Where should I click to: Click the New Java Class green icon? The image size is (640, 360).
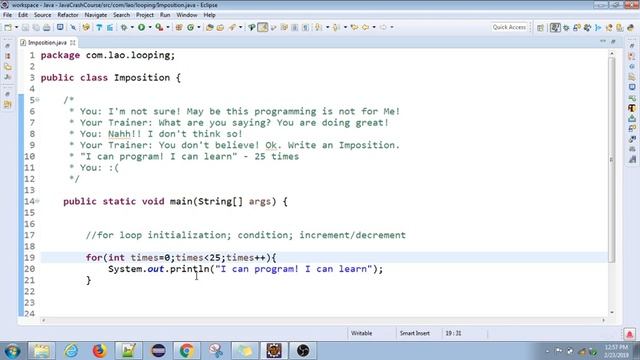[190, 27]
